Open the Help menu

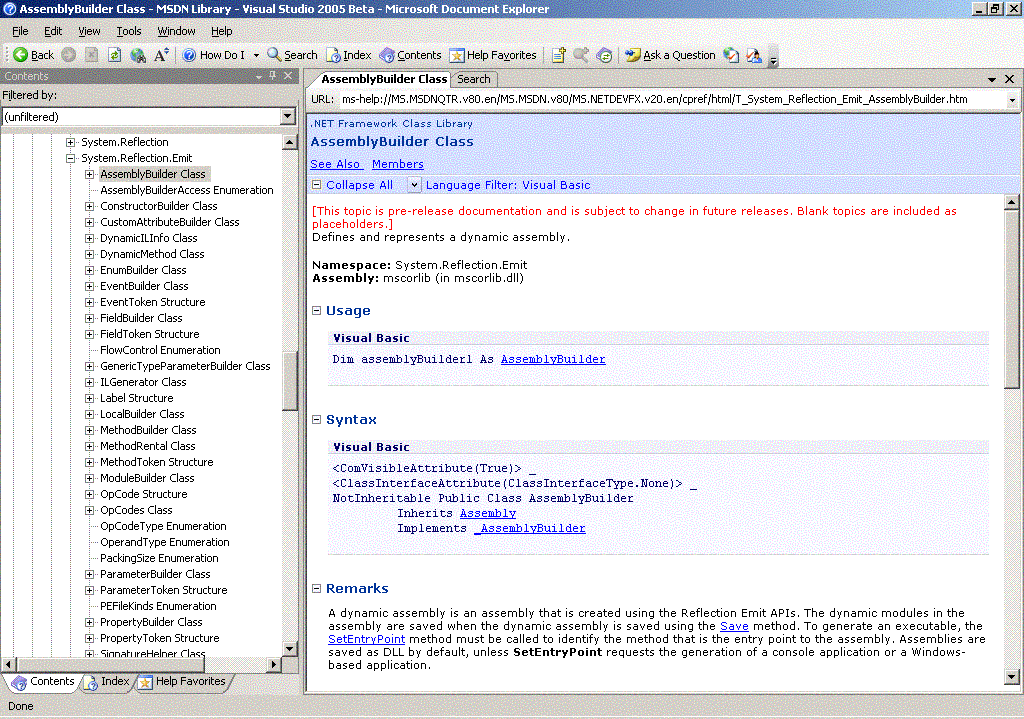coord(221,31)
